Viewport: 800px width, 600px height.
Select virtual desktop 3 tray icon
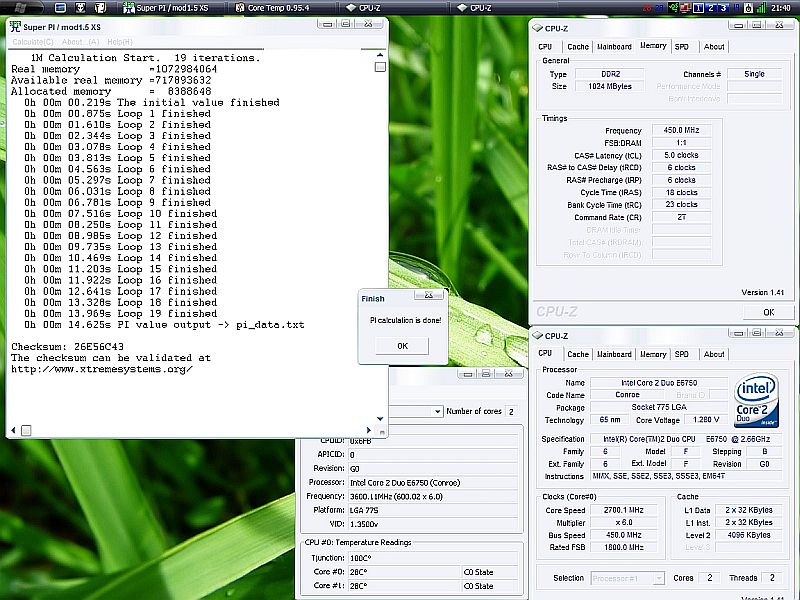(x=723, y=8)
